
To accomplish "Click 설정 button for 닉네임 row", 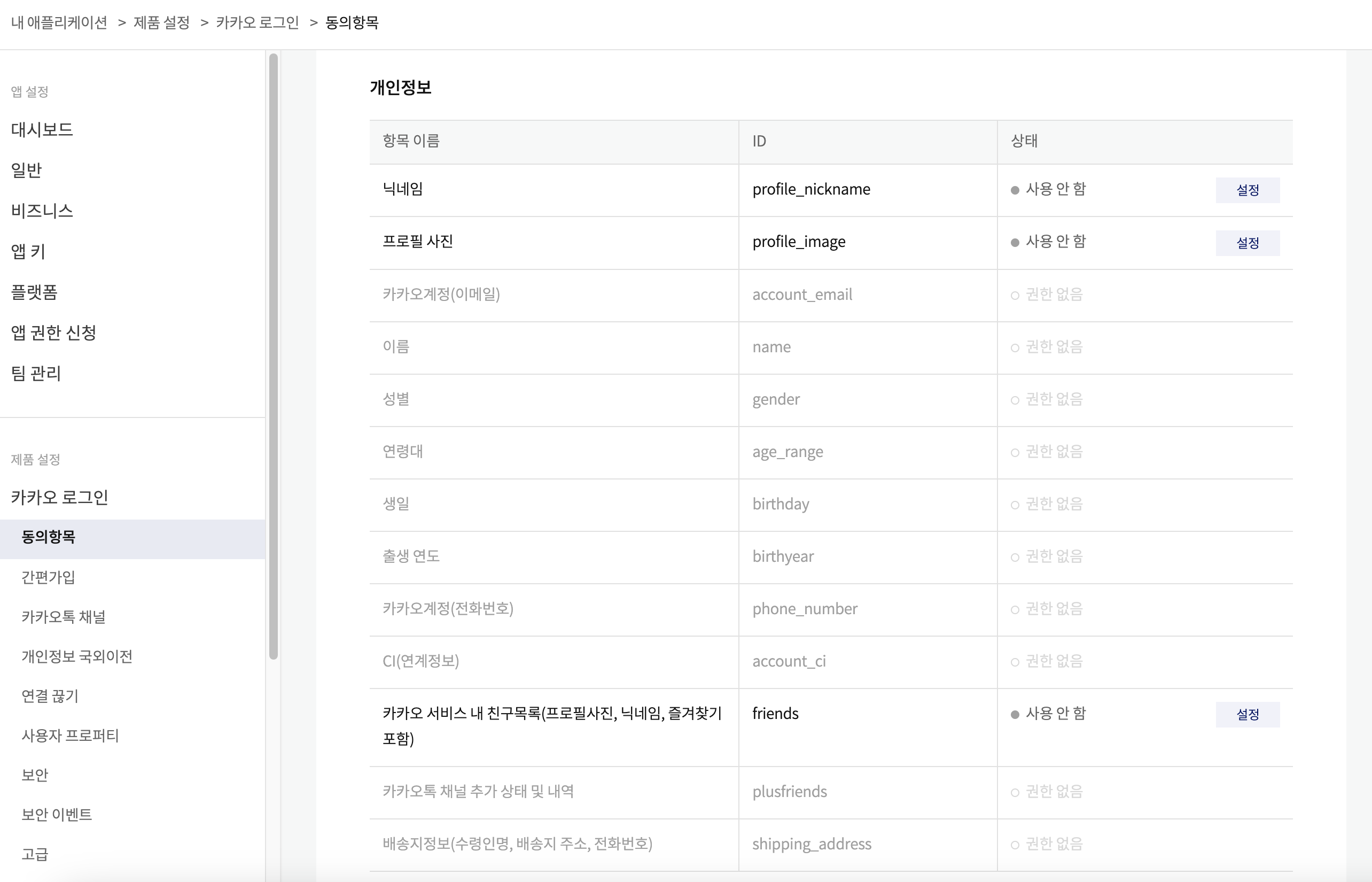I will (1247, 190).
